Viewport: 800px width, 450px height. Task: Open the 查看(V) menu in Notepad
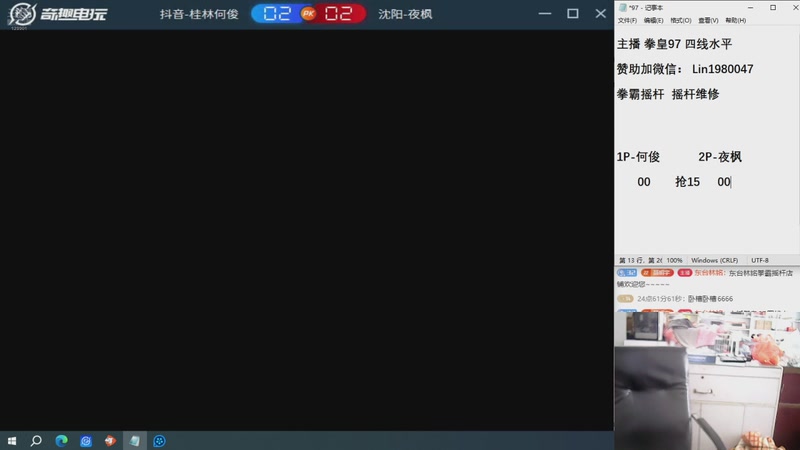coord(707,20)
